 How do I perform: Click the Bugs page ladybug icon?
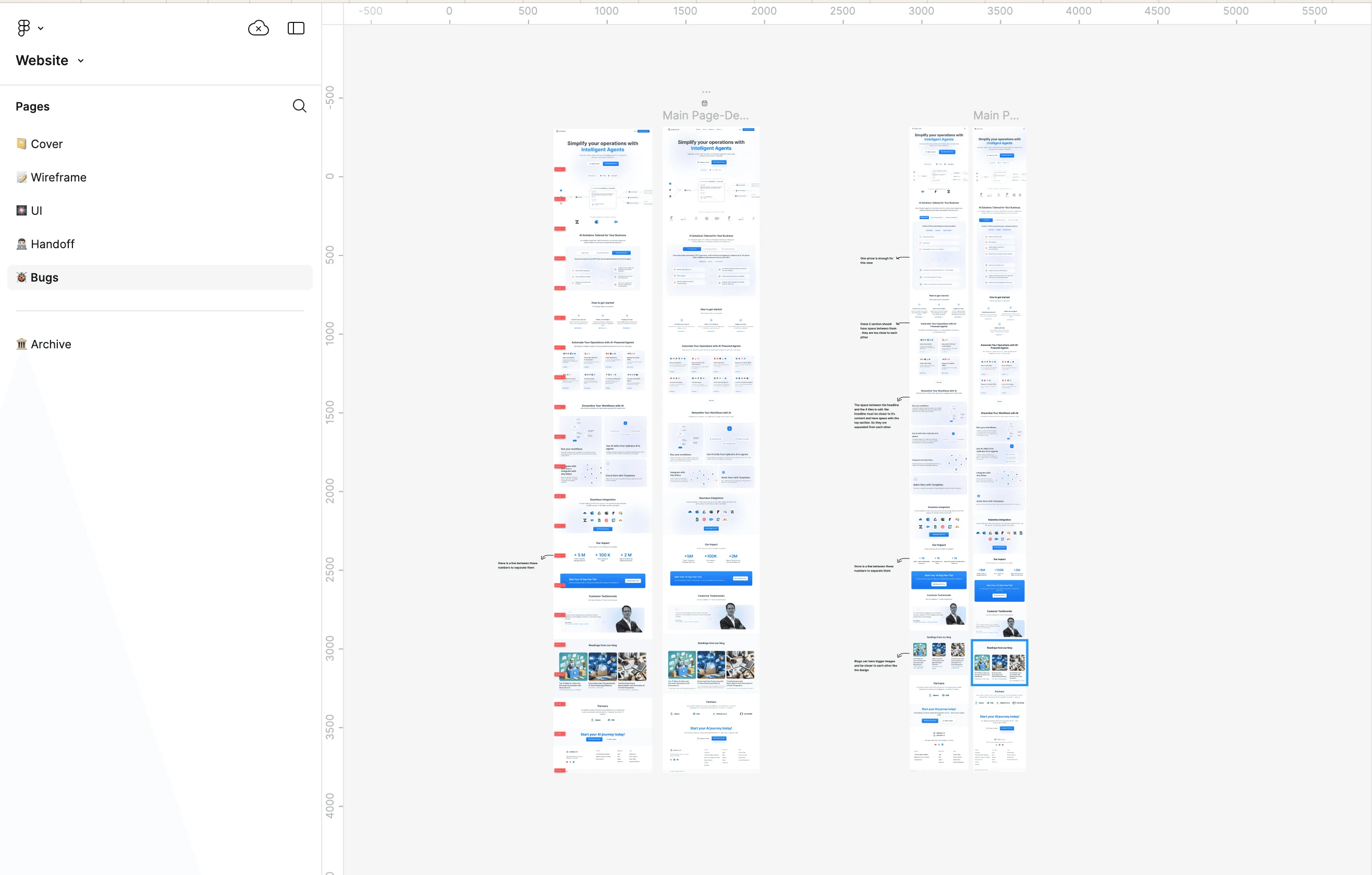coord(22,277)
